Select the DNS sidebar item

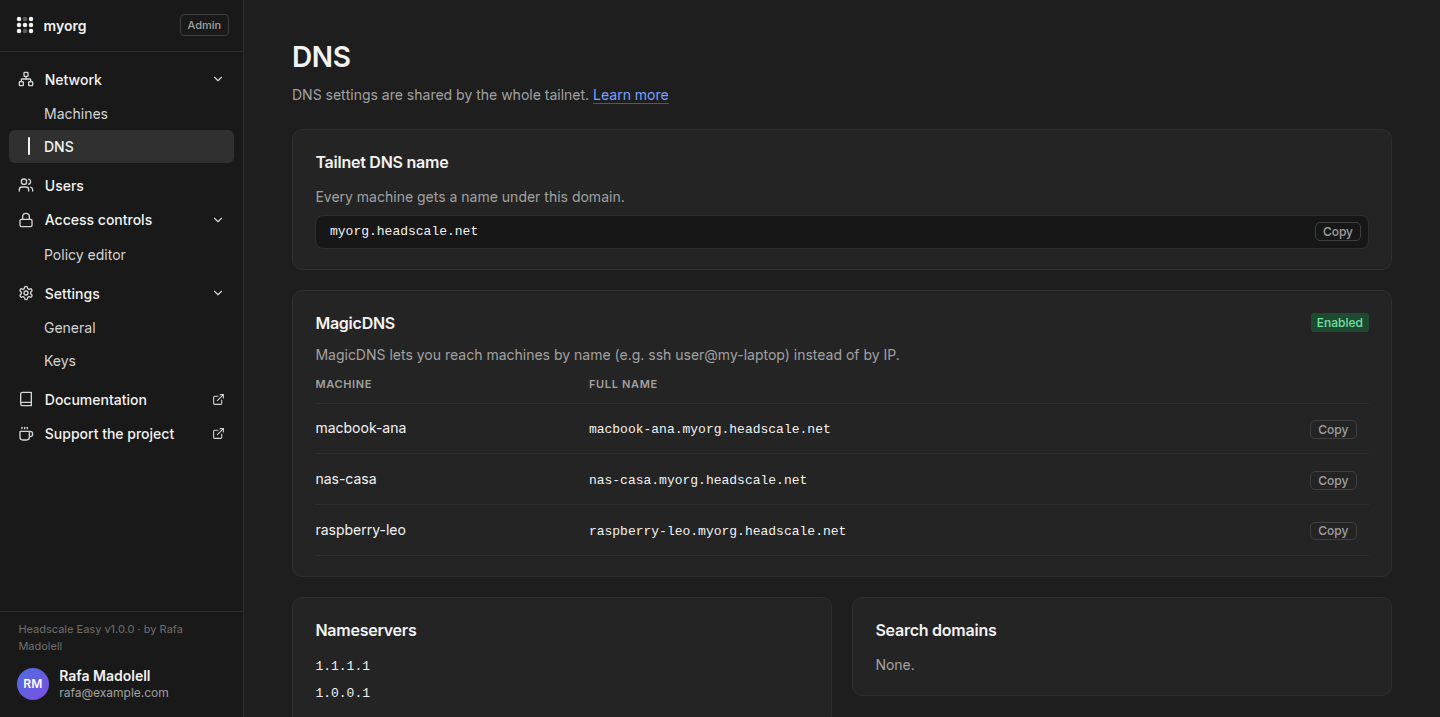(x=121, y=146)
